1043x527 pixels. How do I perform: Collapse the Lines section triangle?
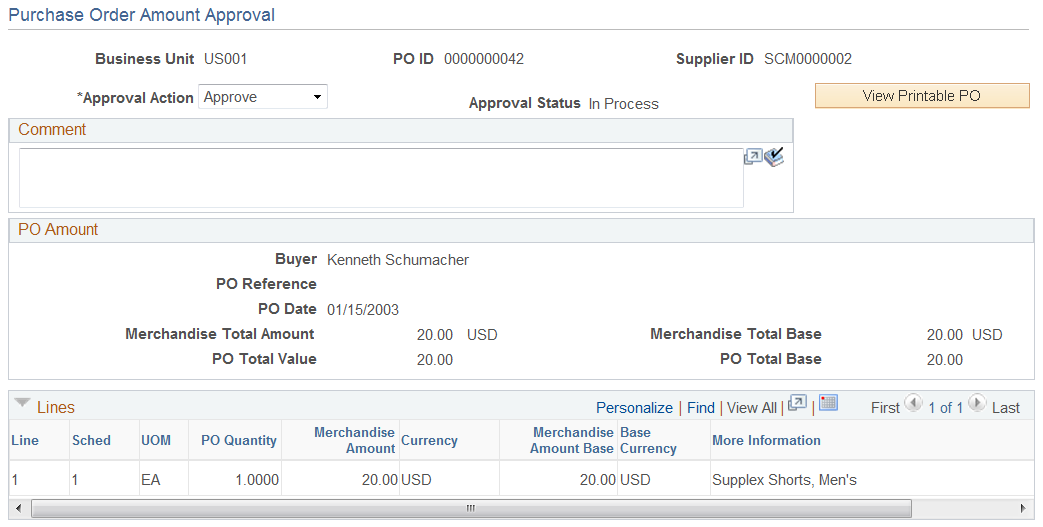coord(23,403)
